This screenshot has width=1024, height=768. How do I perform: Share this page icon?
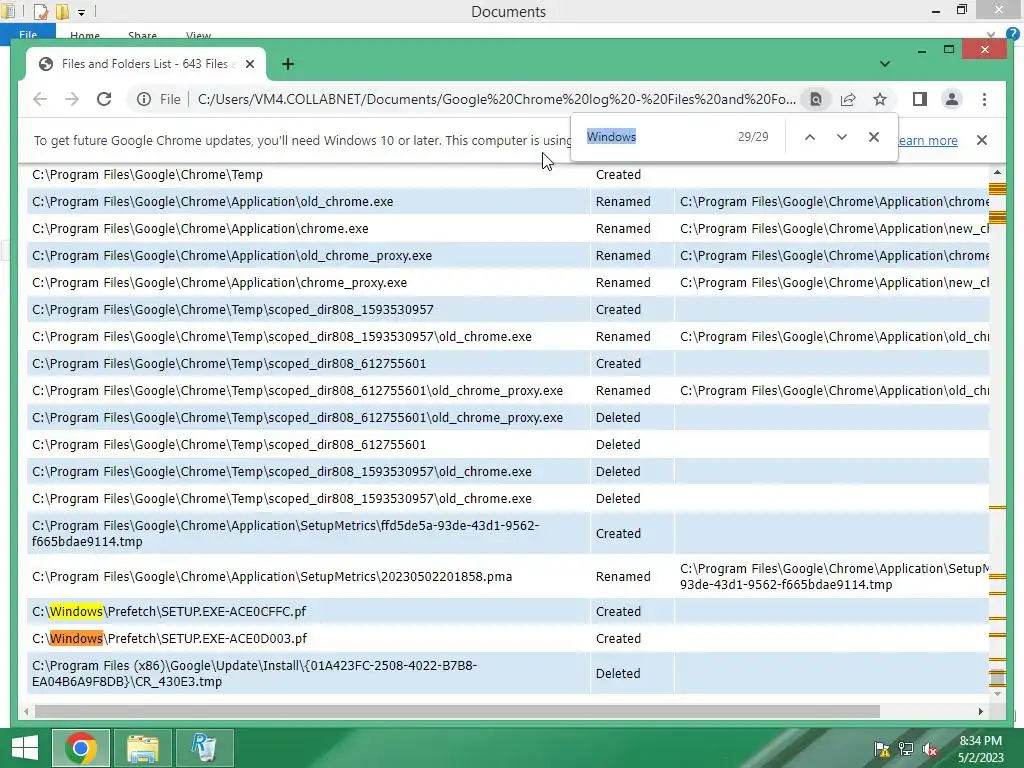click(848, 99)
